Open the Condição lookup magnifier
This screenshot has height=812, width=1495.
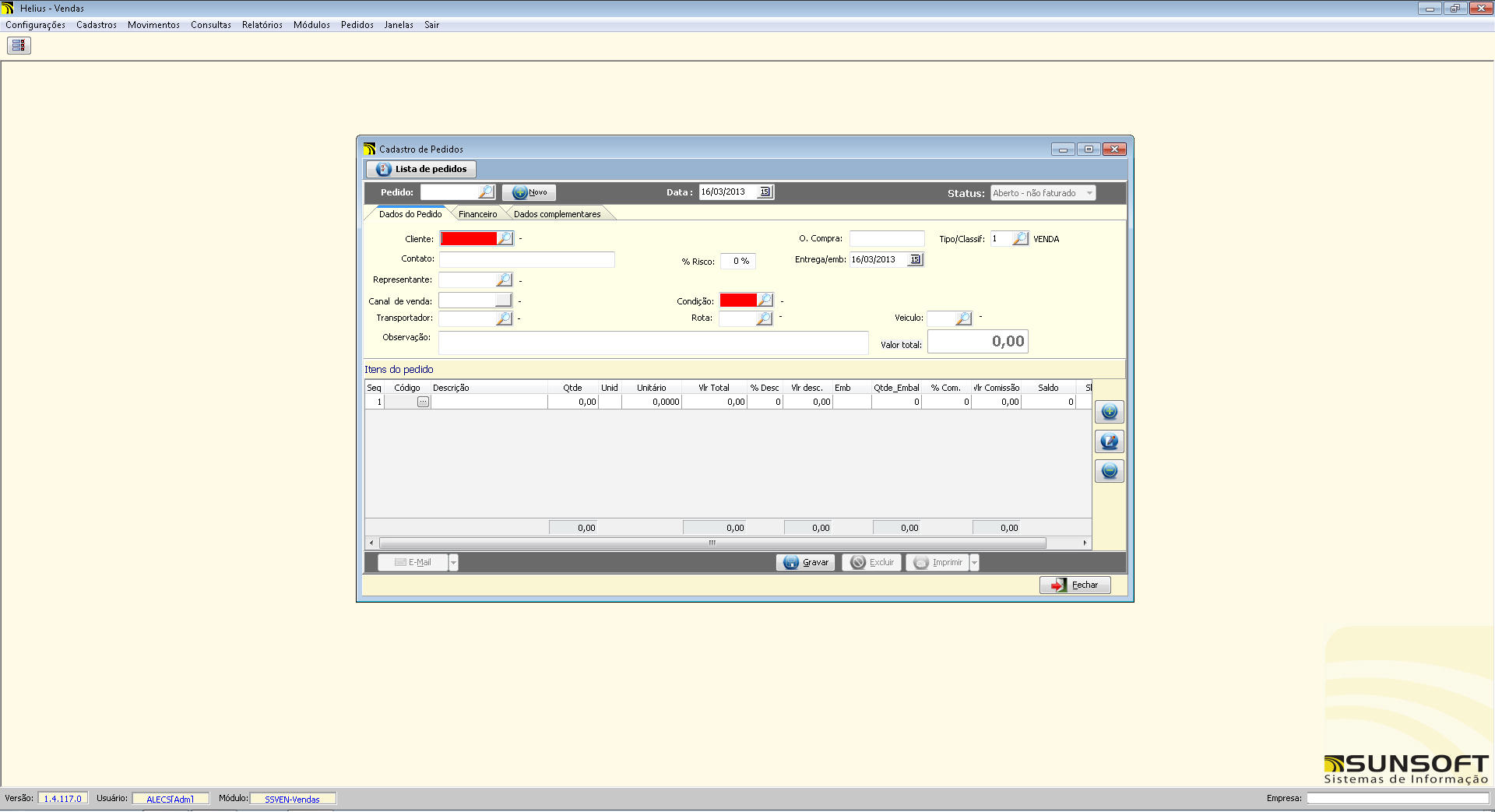[x=765, y=301]
